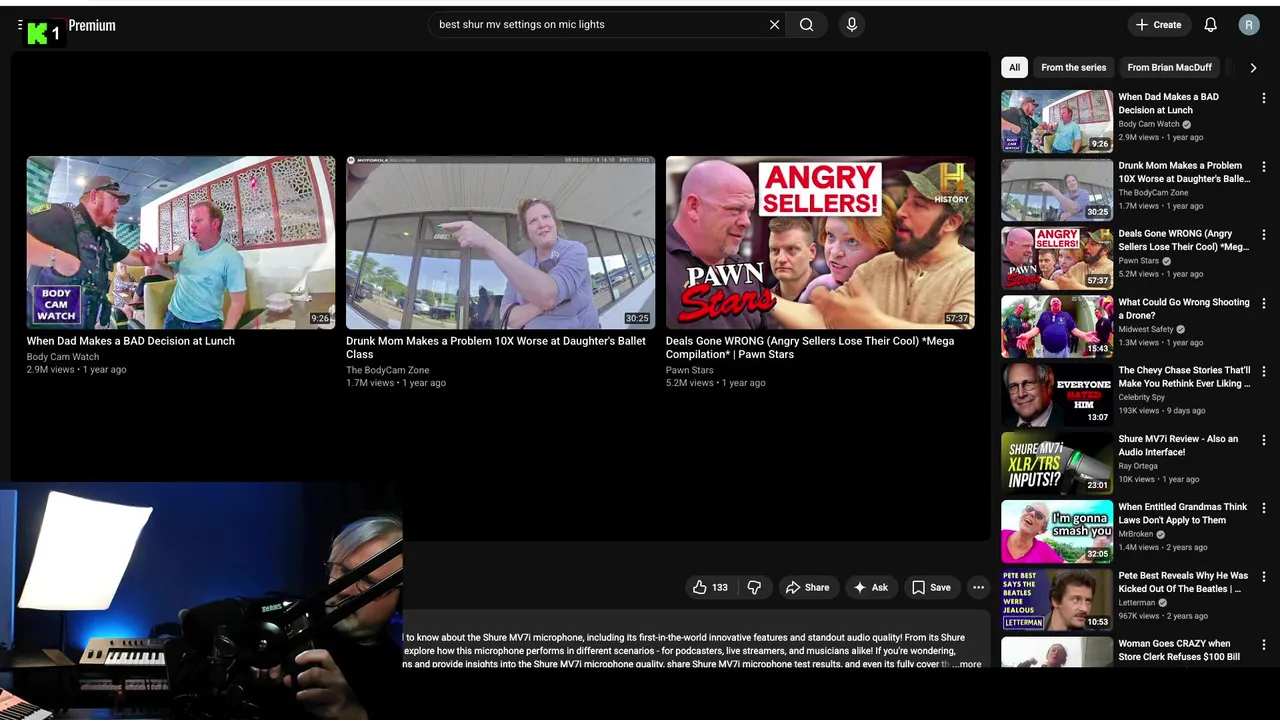Open sidebar video When Dad Makes a BAD Decision

(x=1168, y=103)
